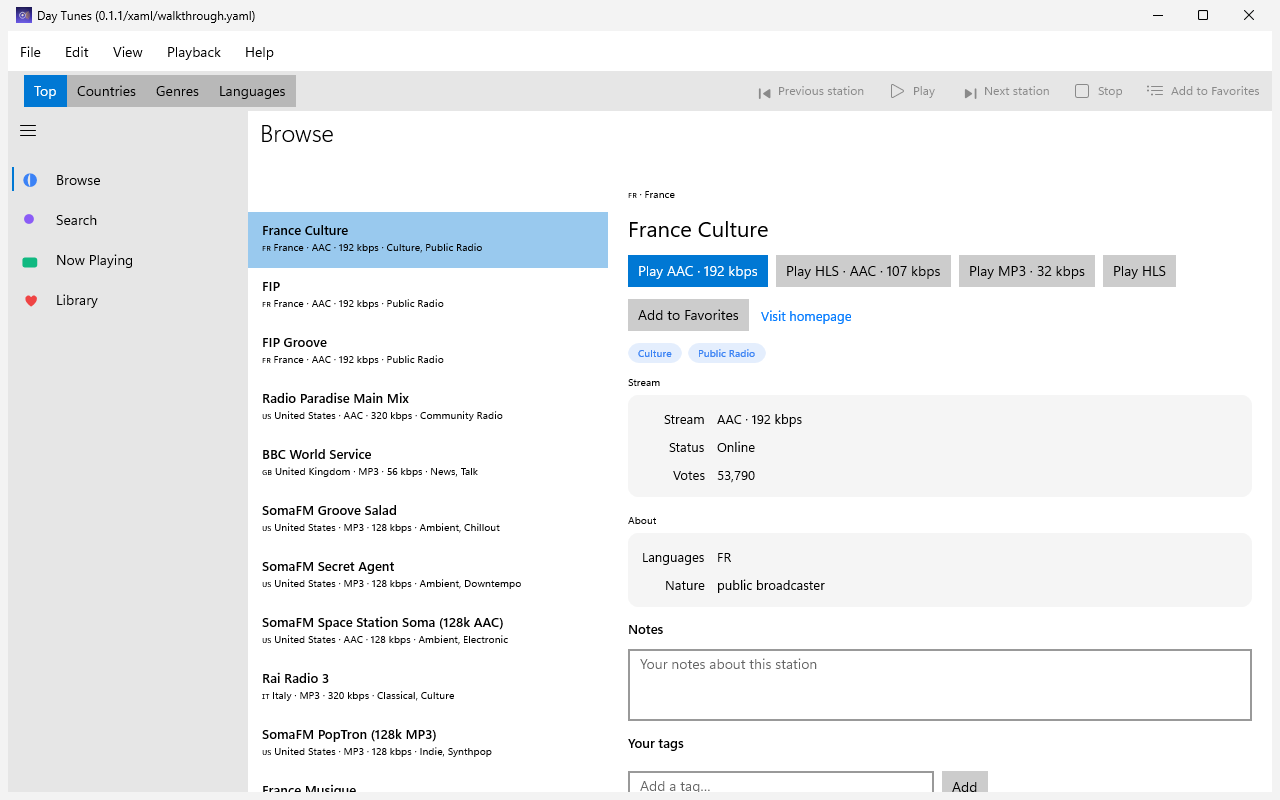Click the Day Tunes app icon
The image size is (1280, 800).
[24, 15]
